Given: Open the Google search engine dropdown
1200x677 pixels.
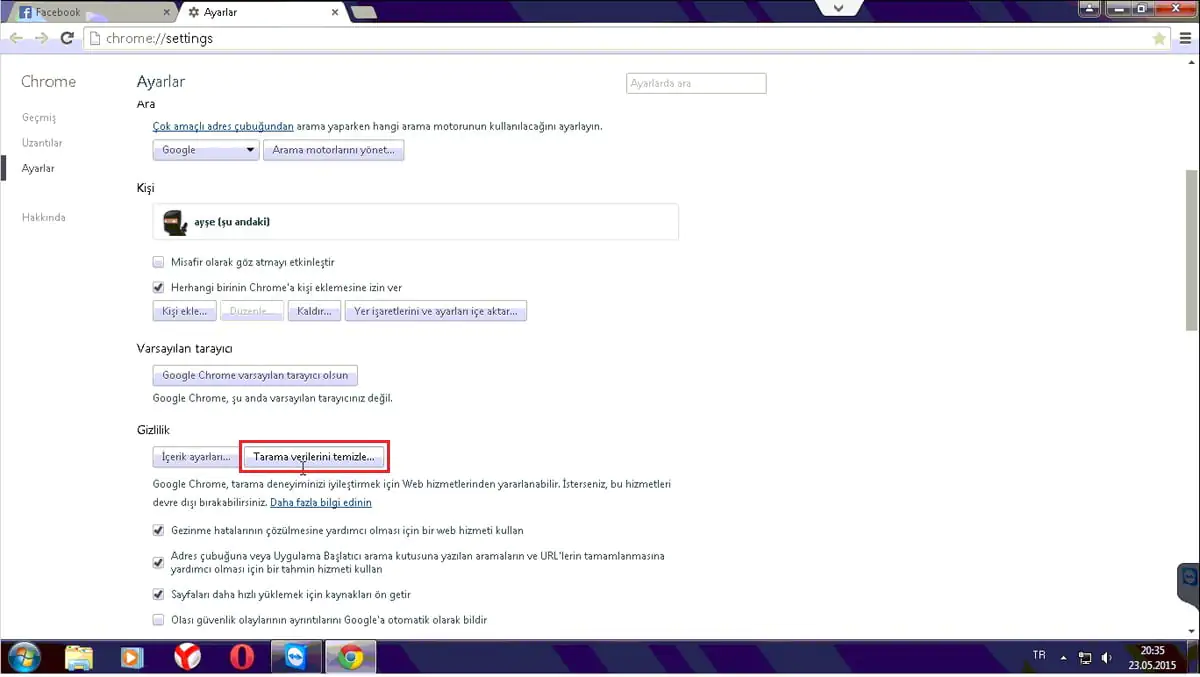Looking at the screenshot, I should click(x=205, y=149).
